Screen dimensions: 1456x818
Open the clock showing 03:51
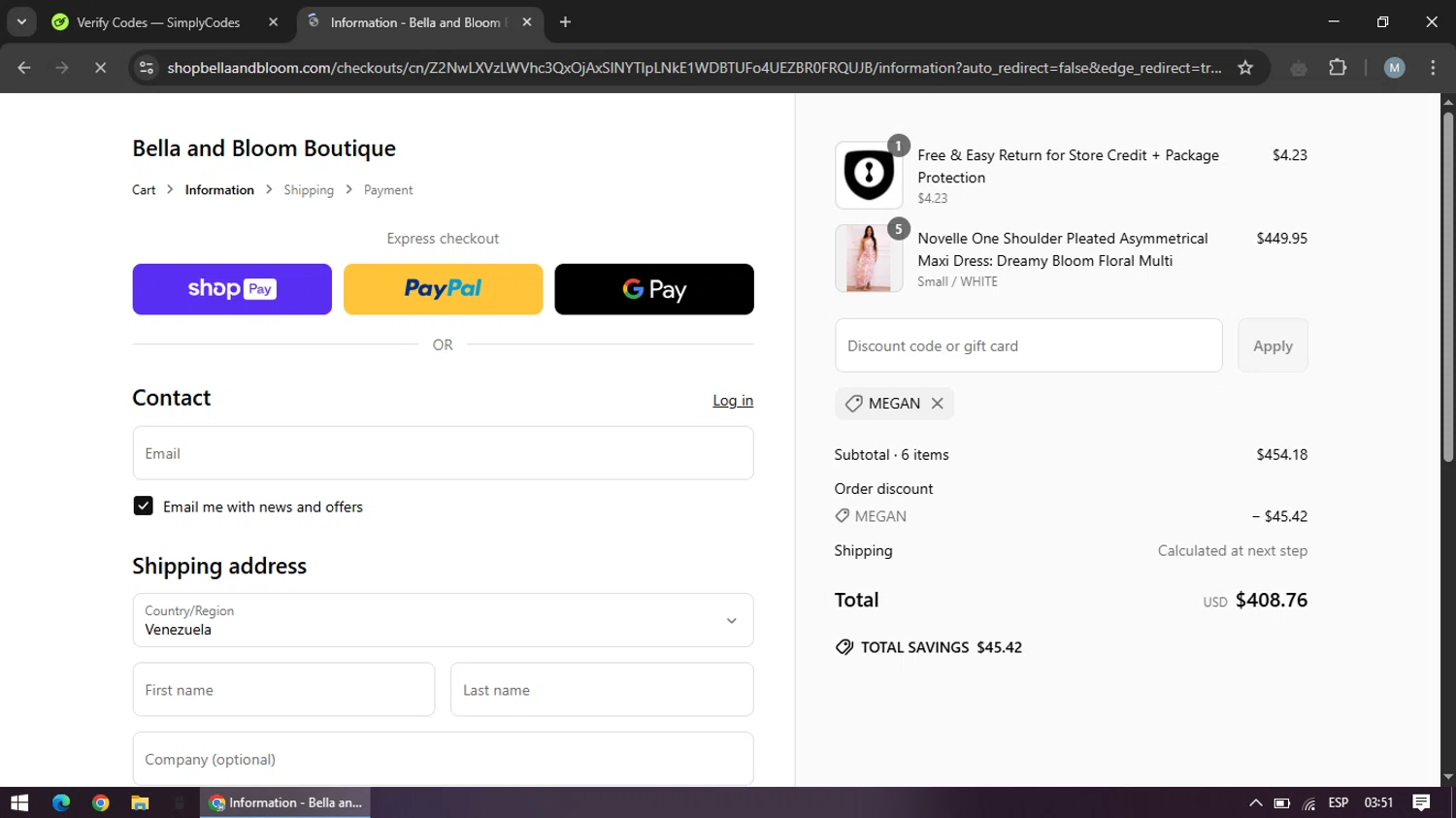[1378, 802]
